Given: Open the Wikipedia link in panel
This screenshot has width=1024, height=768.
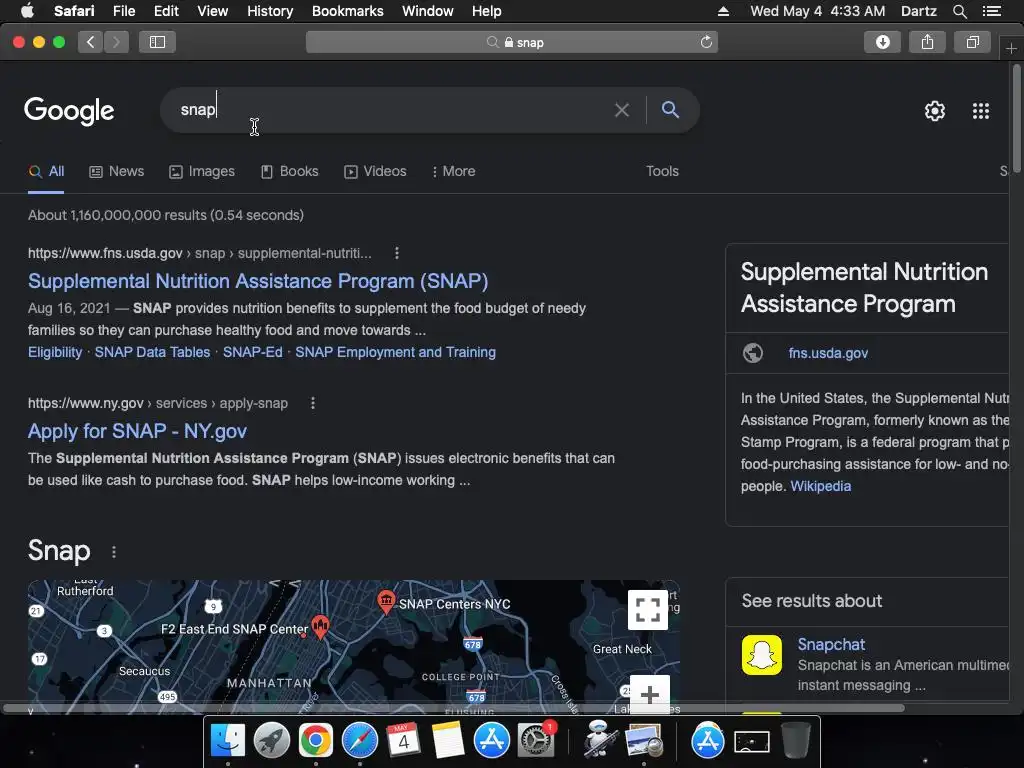Looking at the screenshot, I should coord(820,486).
